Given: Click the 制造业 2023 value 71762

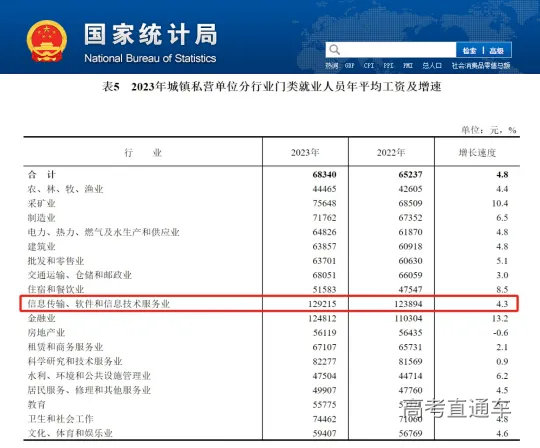Looking at the screenshot, I should point(324,218).
